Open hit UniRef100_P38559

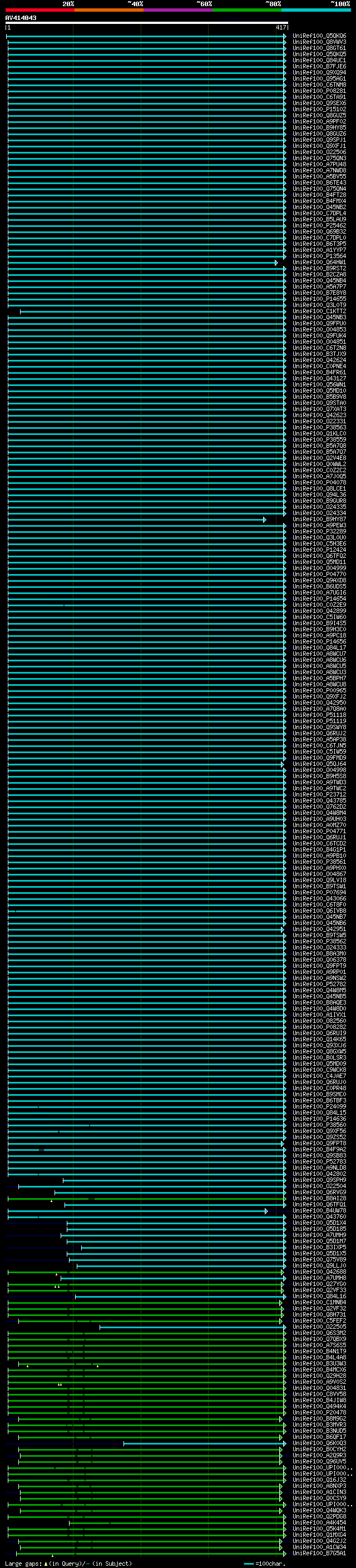[x=319, y=440]
